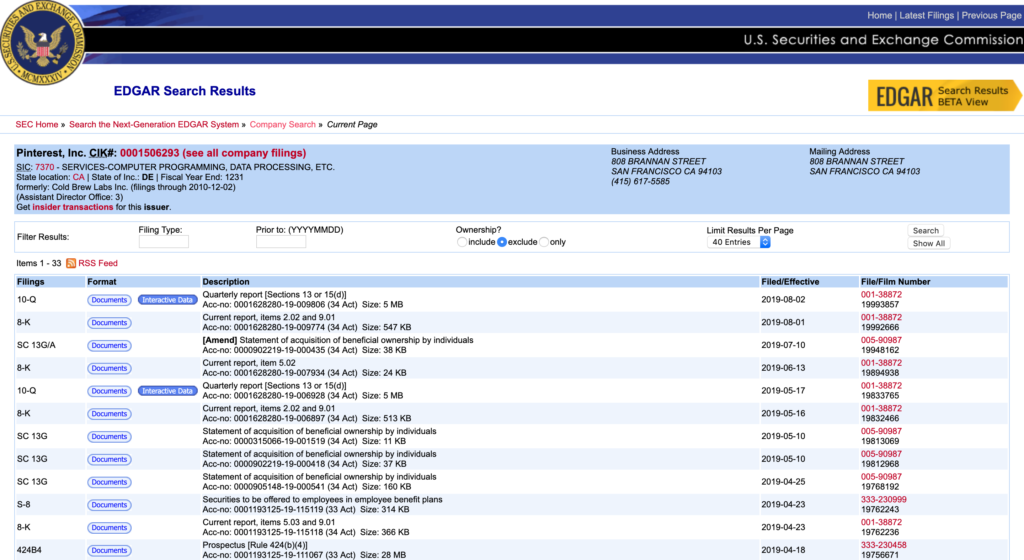Open file number 001-38872 for 2019-06-13 filing
The width and height of the screenshot is (1024, 560).
tap(881, 364)
